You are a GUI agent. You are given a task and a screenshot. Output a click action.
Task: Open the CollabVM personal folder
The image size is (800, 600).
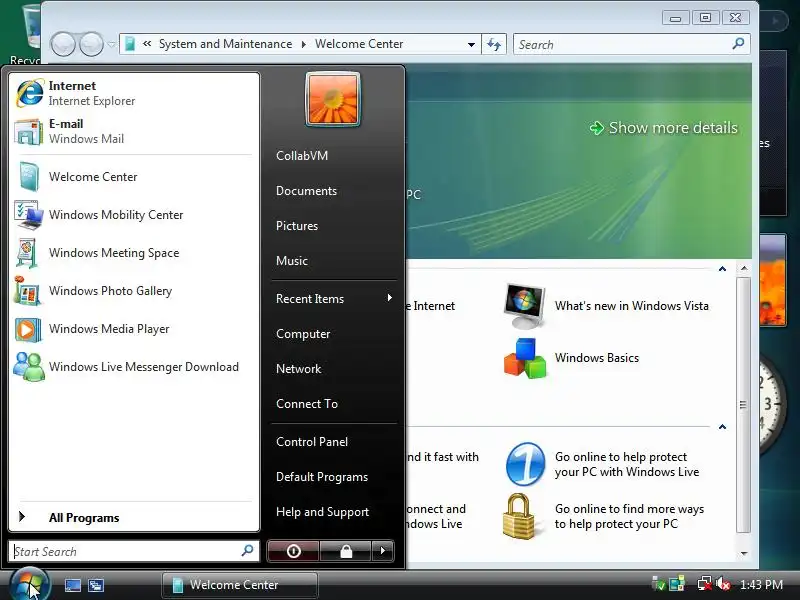point(302,156)
